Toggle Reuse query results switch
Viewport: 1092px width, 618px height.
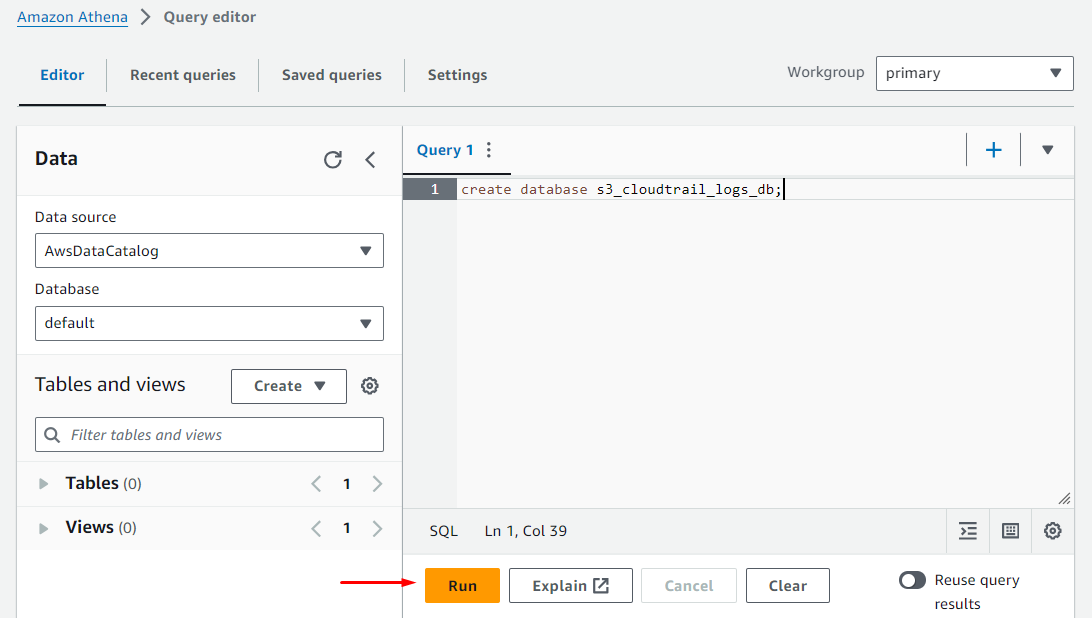tap(912, 580)
